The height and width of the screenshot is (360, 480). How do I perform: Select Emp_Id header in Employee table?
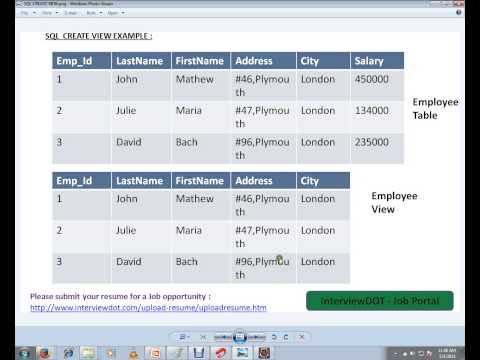coord(82,61)
